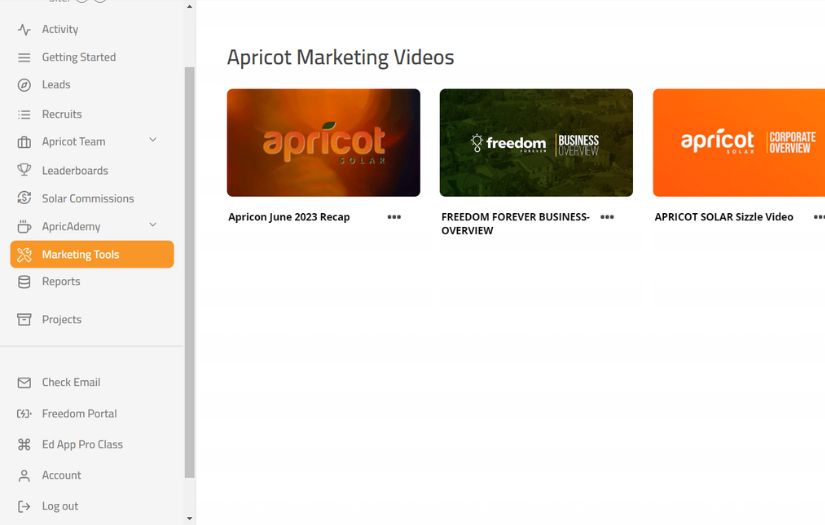Image resolution: width=825 pixels, height=525 pixels.
Task: Click the Account person icon
Action: pyautogui.click(x=24, y=476)
